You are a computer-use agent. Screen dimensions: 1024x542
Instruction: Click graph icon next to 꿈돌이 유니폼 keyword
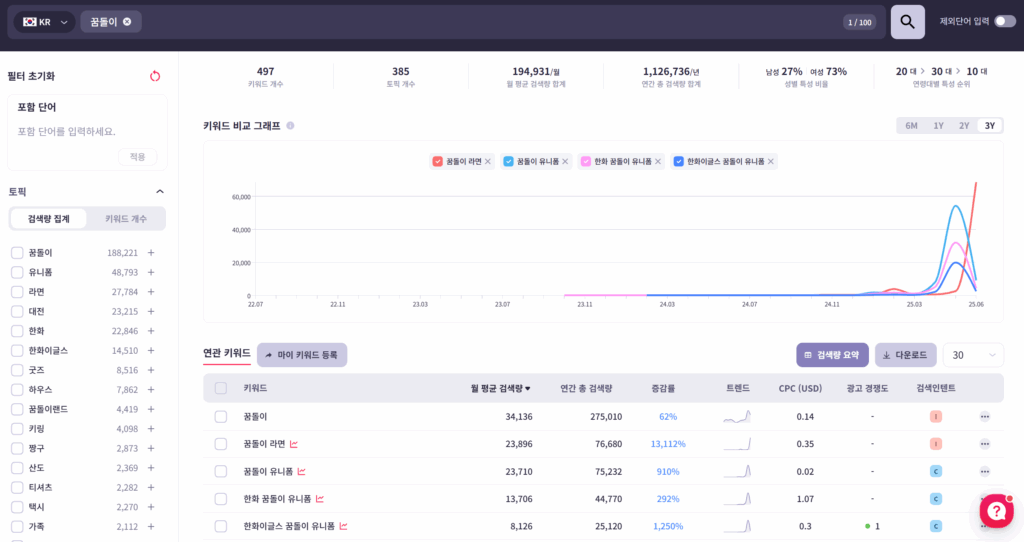301,471
